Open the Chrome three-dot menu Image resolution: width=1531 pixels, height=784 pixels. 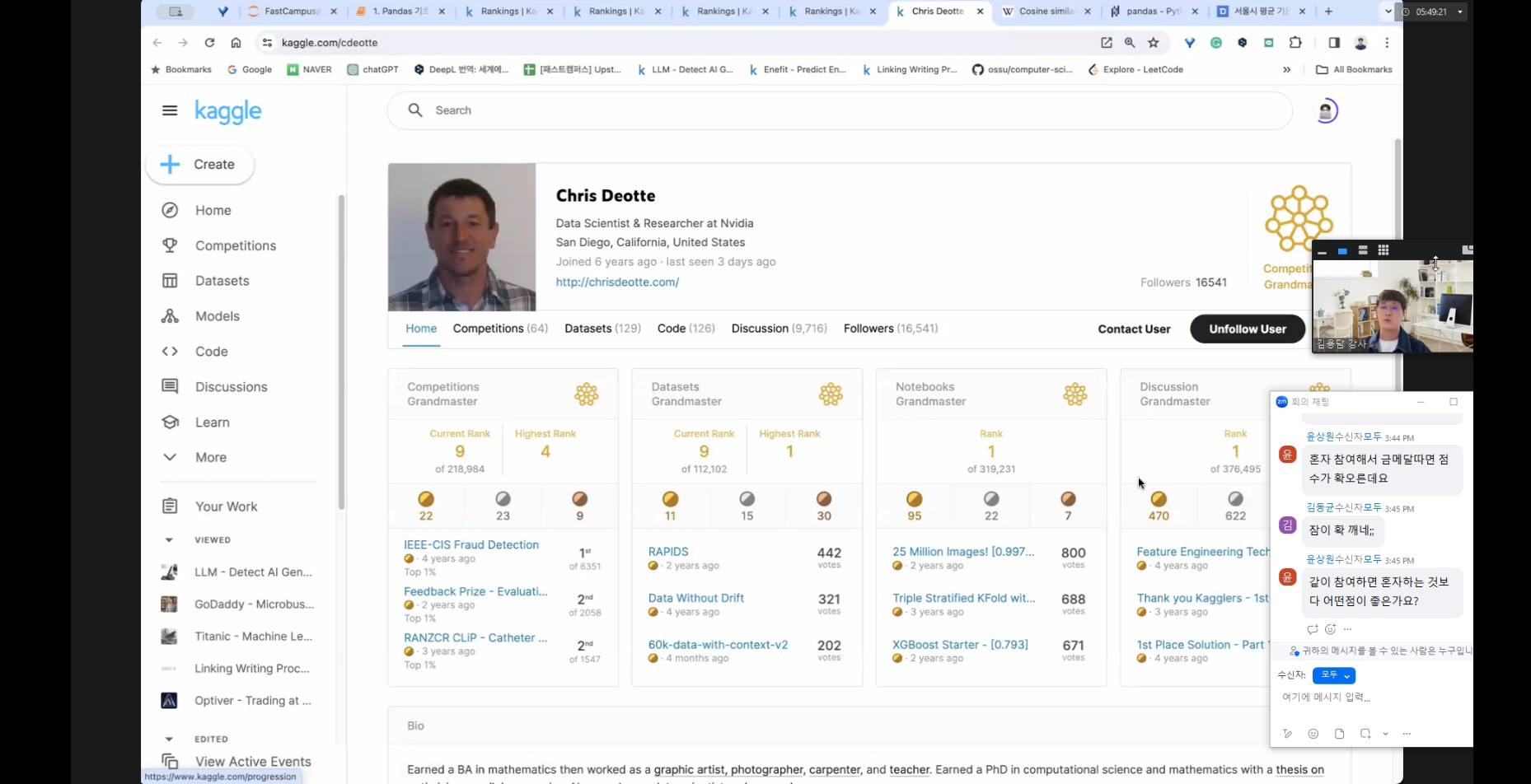click(1387, 43)
